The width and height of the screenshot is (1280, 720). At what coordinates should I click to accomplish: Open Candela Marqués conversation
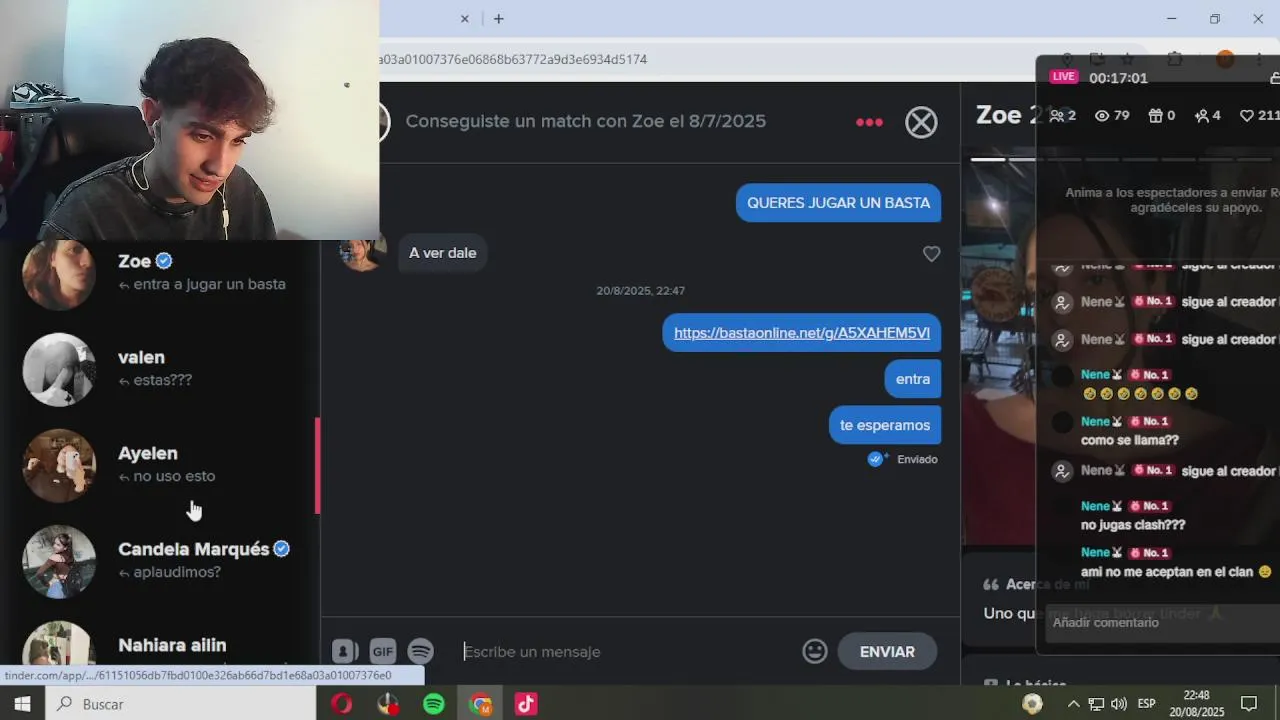160,561
